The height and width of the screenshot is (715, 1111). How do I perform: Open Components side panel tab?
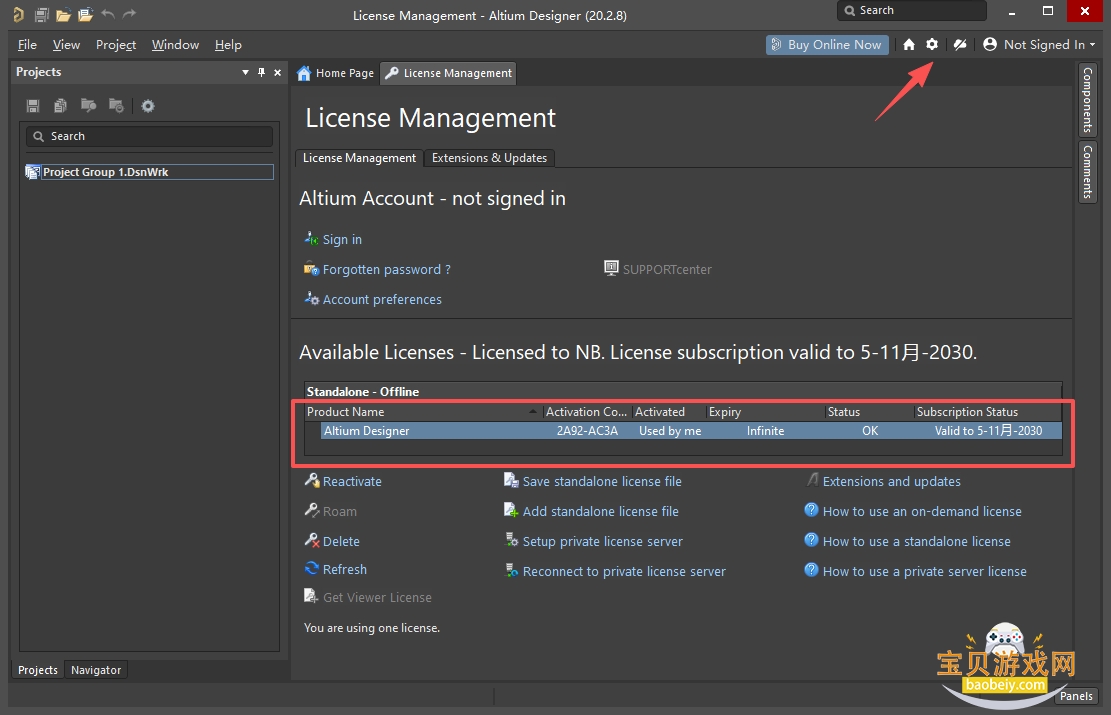[x=1087, y=100]
